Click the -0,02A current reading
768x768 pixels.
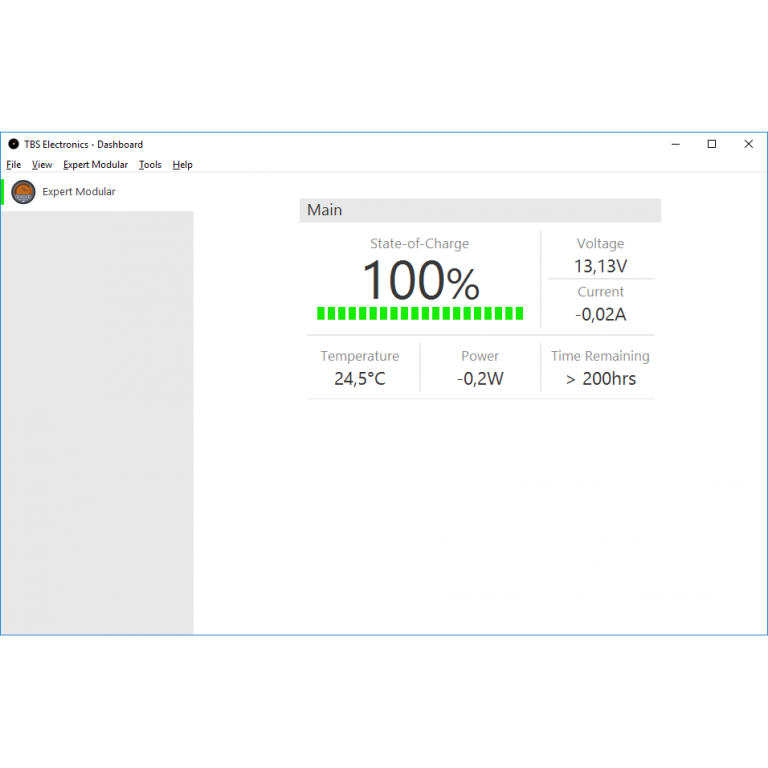600,314
